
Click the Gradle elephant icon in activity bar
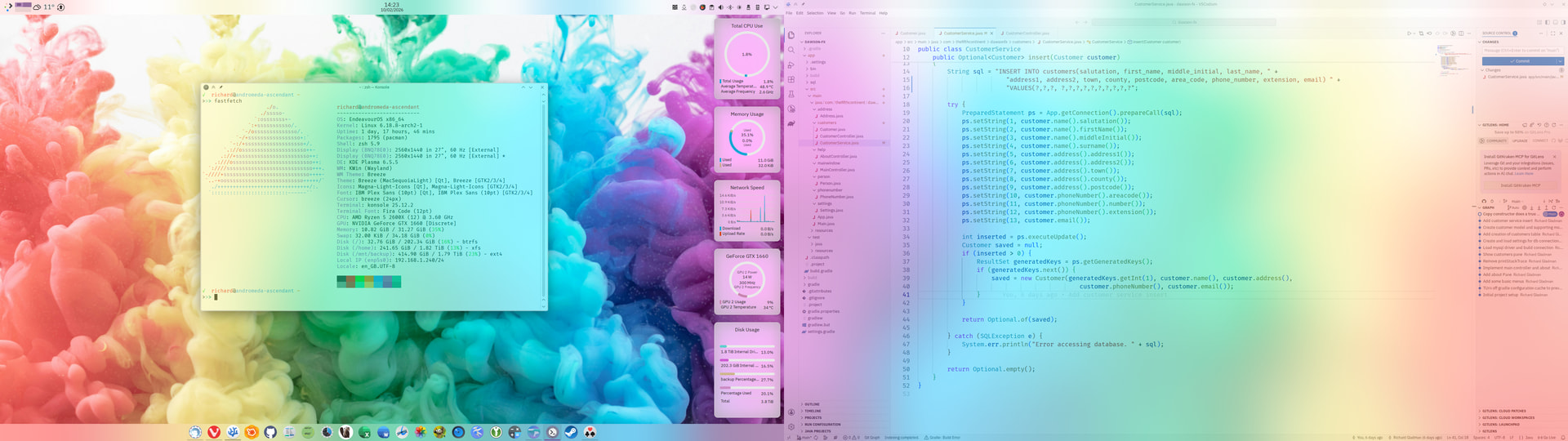point(791,123)
